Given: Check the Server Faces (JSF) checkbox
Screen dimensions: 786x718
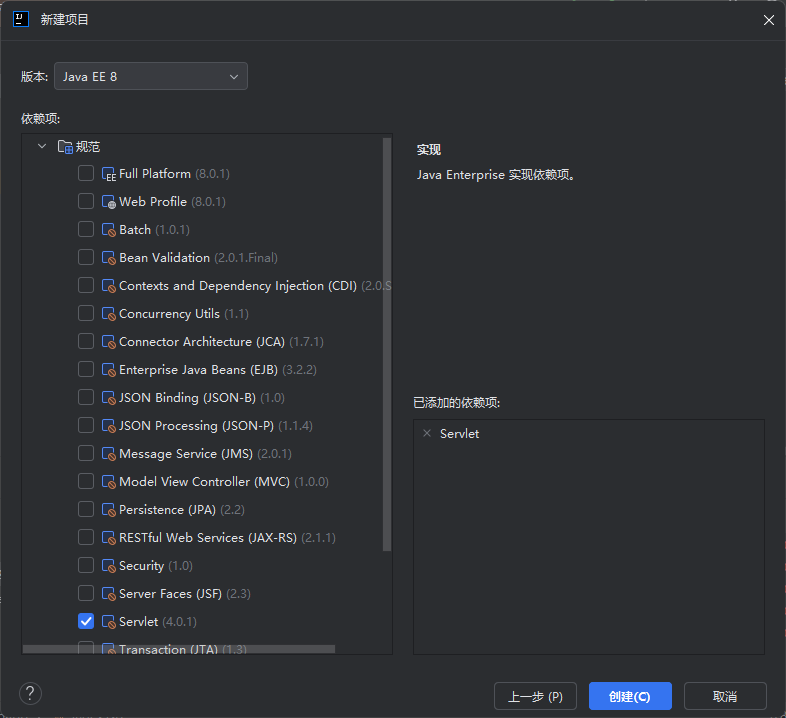Looking at the screenshot, I should pos(86,594).
